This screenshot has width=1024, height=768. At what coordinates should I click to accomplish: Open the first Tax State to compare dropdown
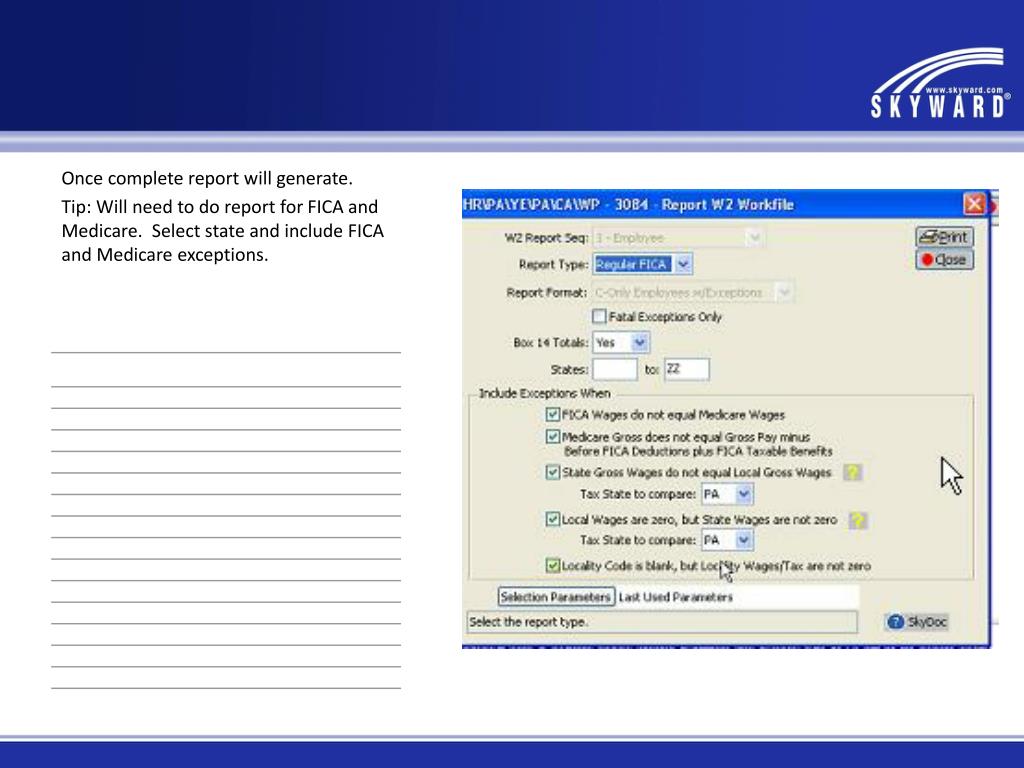click(744, 494)
